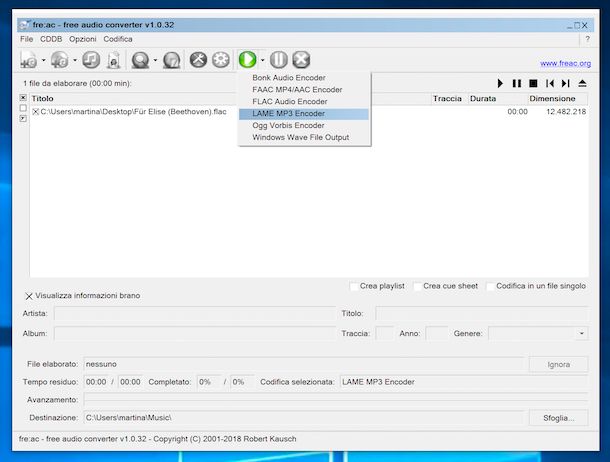The height and width of the screenshot is (462, 610).
Task: Click the fre:ac title bar application icon
Action: [24, 25]
